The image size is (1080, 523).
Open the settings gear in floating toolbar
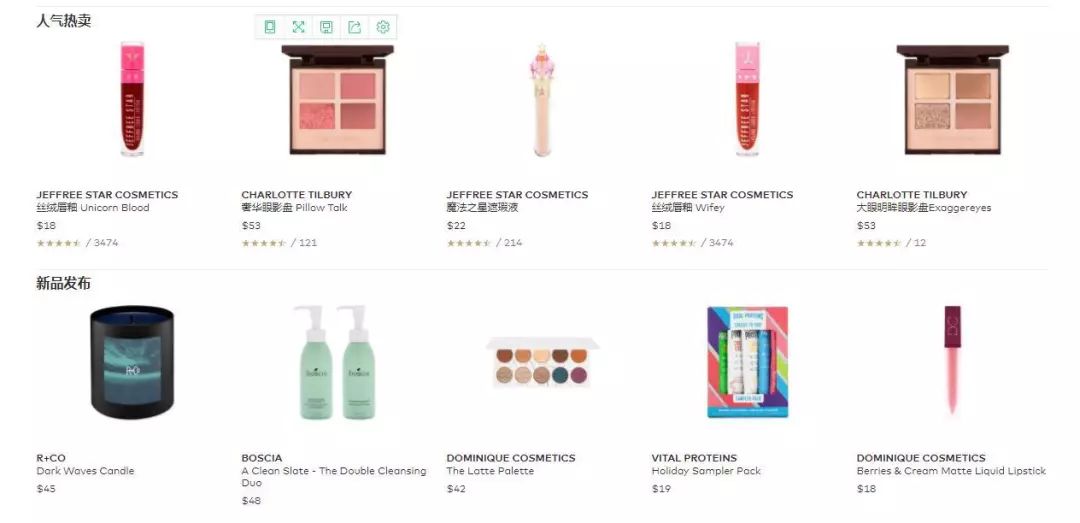[x=383, y=27]
